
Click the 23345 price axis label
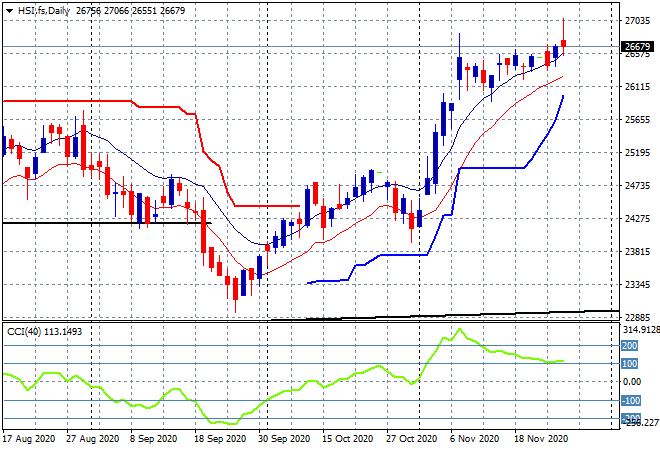pos(637,285)
